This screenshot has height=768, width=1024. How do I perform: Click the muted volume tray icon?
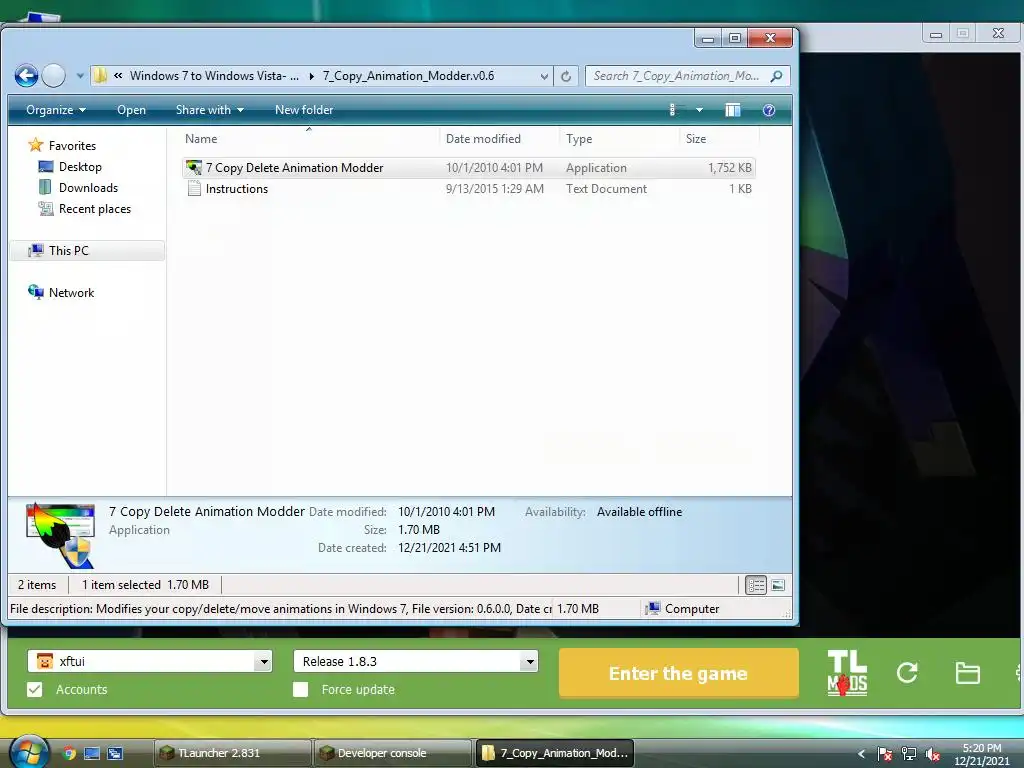click(x=933, y=754)
